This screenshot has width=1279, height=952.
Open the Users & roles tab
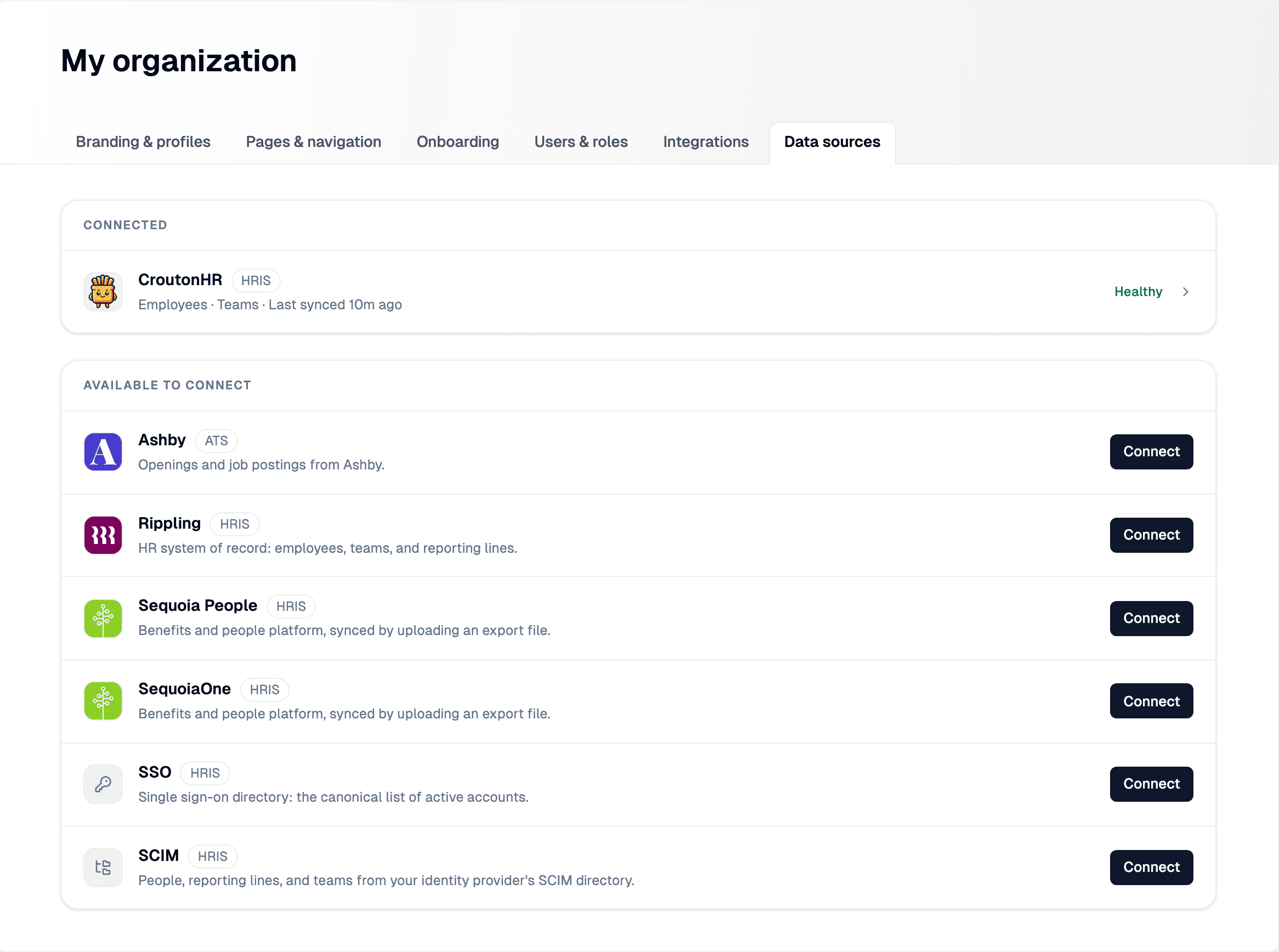581,142
